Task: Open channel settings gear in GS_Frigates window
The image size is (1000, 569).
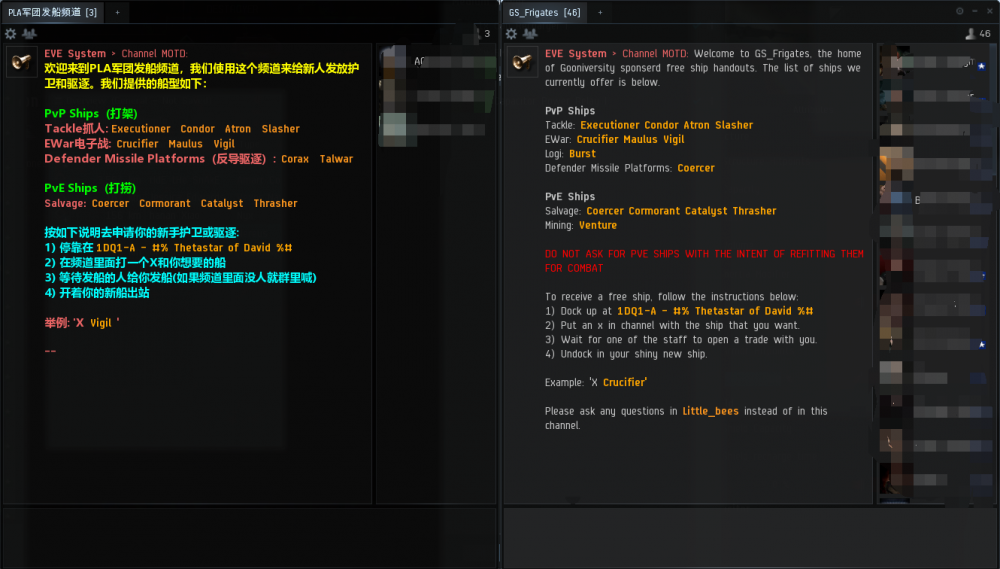Action: pos(511,34)
